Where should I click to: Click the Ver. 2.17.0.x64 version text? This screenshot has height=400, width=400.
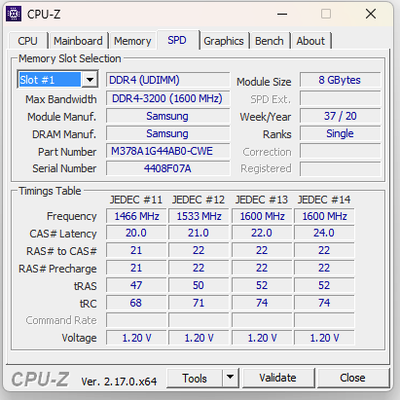click(x=119, y=381)
